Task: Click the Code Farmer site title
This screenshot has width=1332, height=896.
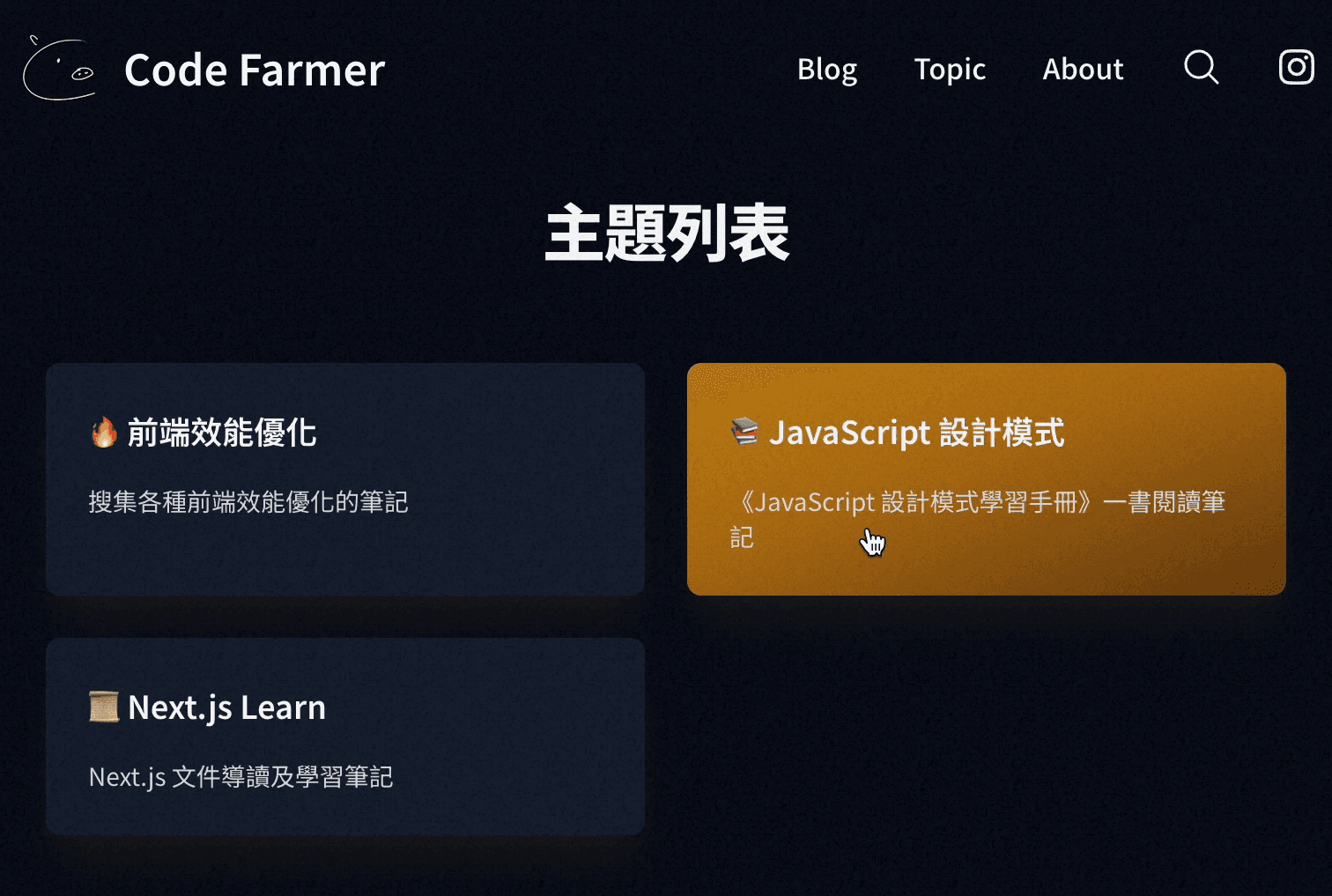Action: [x=254, y=70]
